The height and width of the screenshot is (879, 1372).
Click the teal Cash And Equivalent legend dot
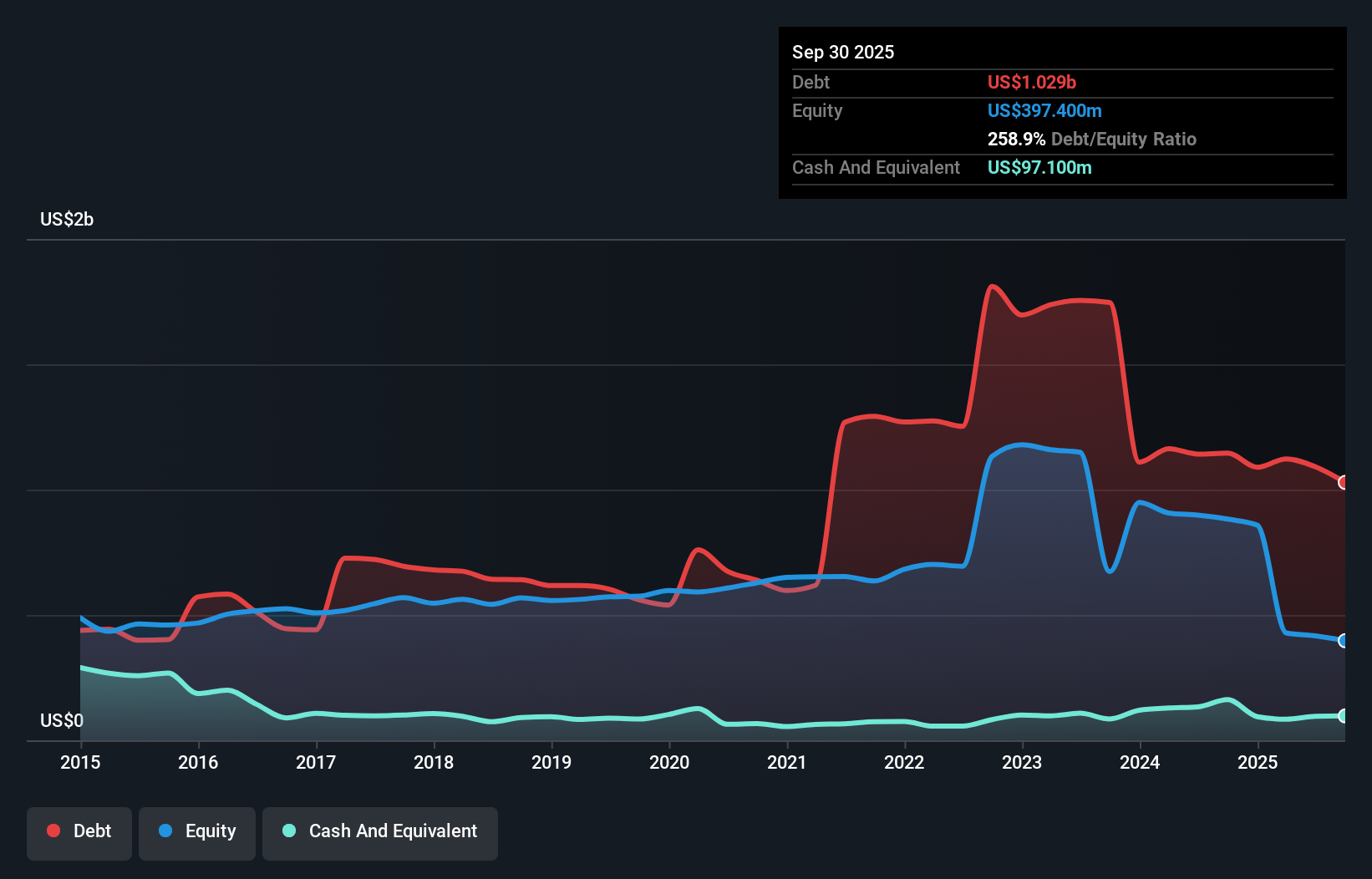[x=287, y=831]
